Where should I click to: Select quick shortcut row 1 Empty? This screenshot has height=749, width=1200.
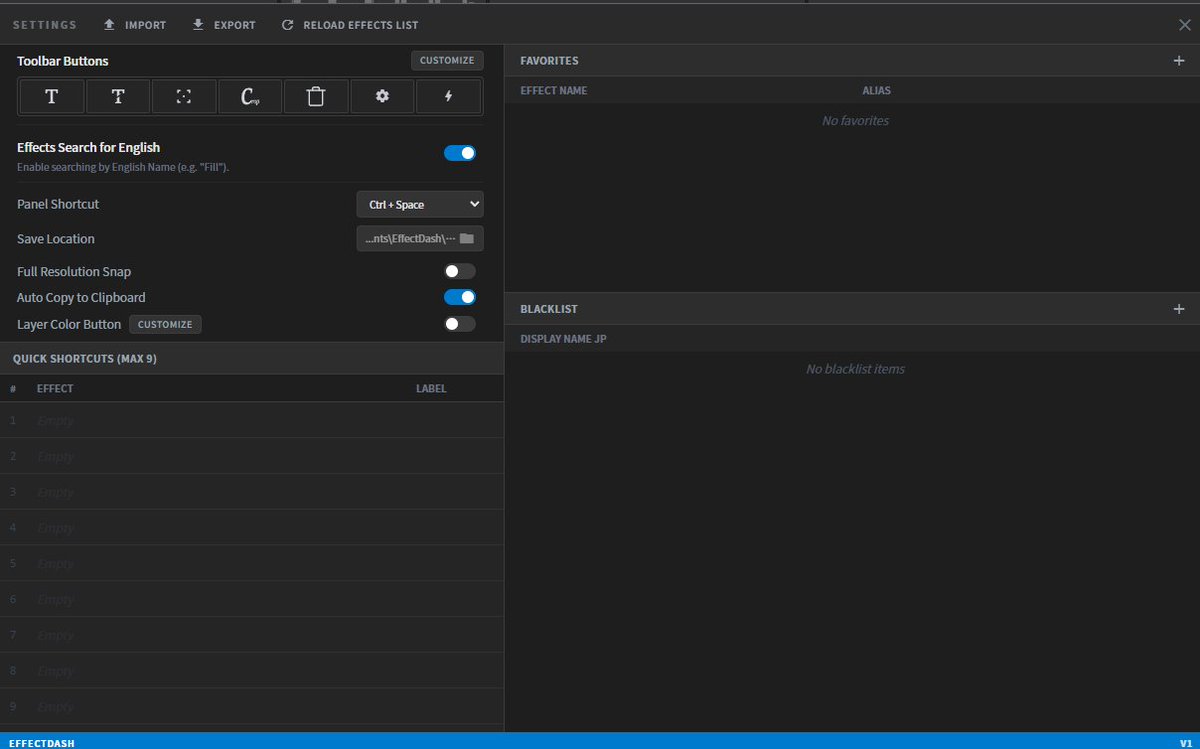[252, 420]
